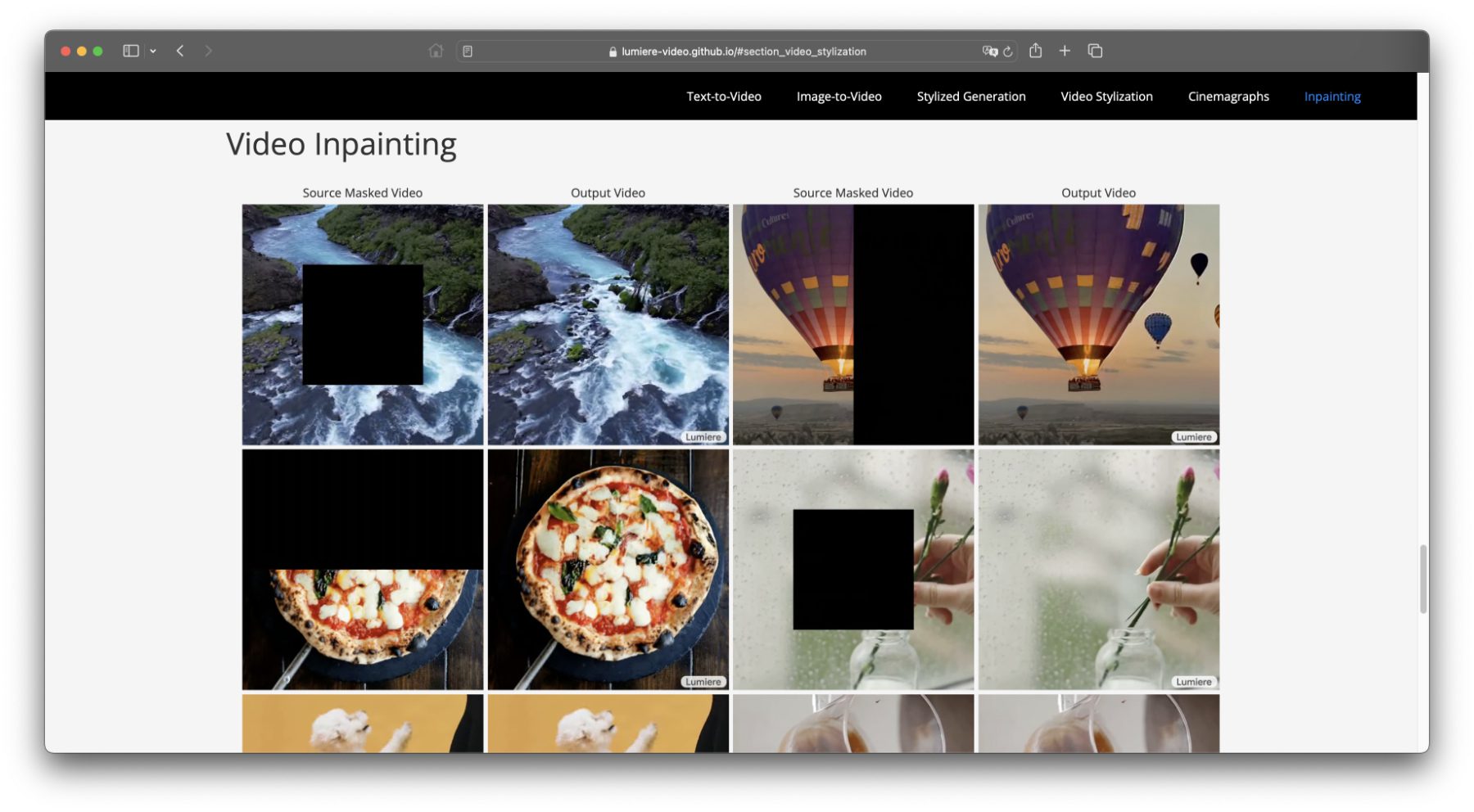
Task: Go to the Video Stylization section
Action: tap(1106, 97)
